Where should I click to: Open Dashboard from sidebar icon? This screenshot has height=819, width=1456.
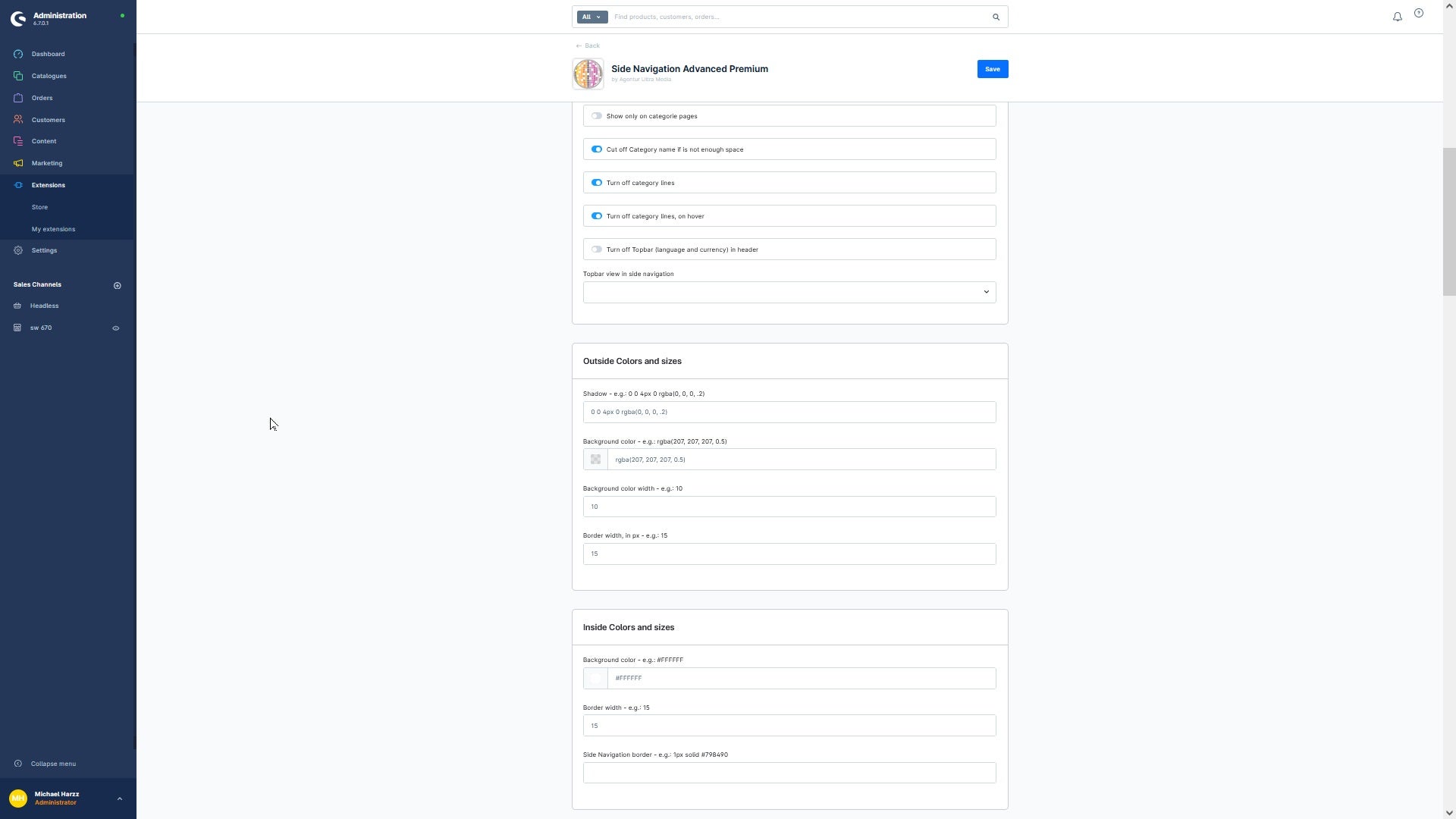pos(18,54)
